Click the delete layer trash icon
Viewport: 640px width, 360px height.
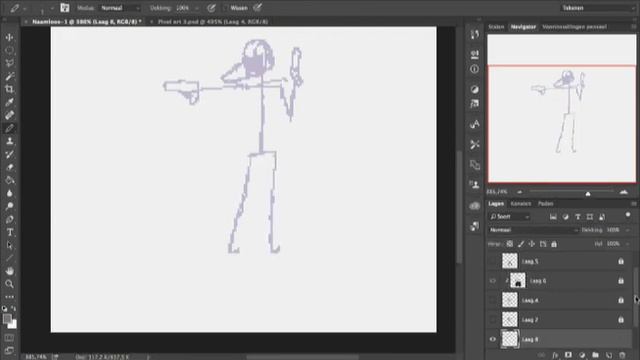[x=622, y=355]
